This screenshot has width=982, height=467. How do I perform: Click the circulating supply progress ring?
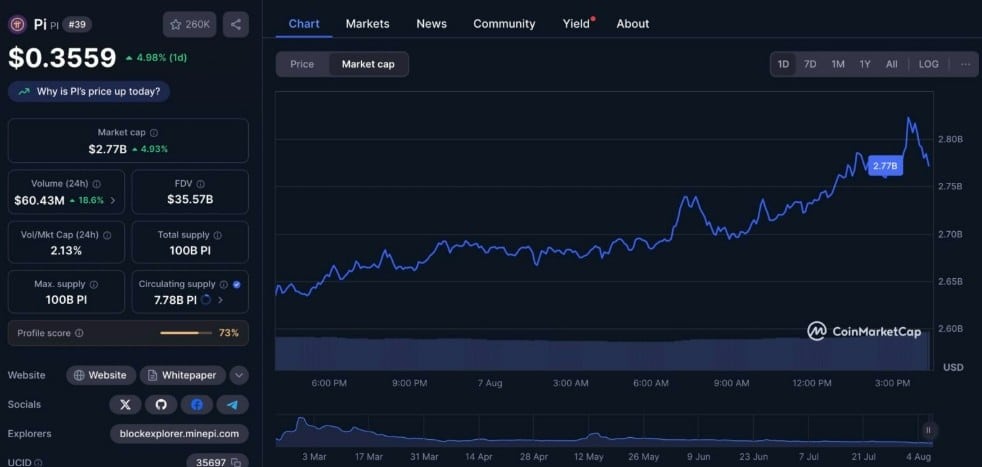click(x=205, y=300)
